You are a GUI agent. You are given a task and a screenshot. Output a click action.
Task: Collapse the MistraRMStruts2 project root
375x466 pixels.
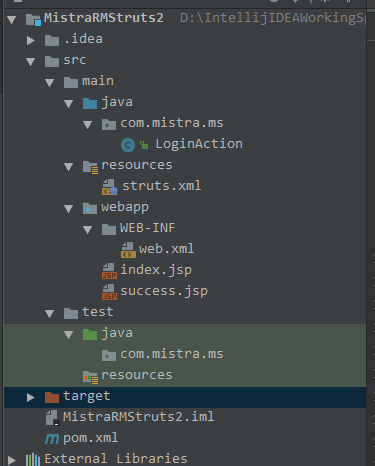click(x=11, y=19)
